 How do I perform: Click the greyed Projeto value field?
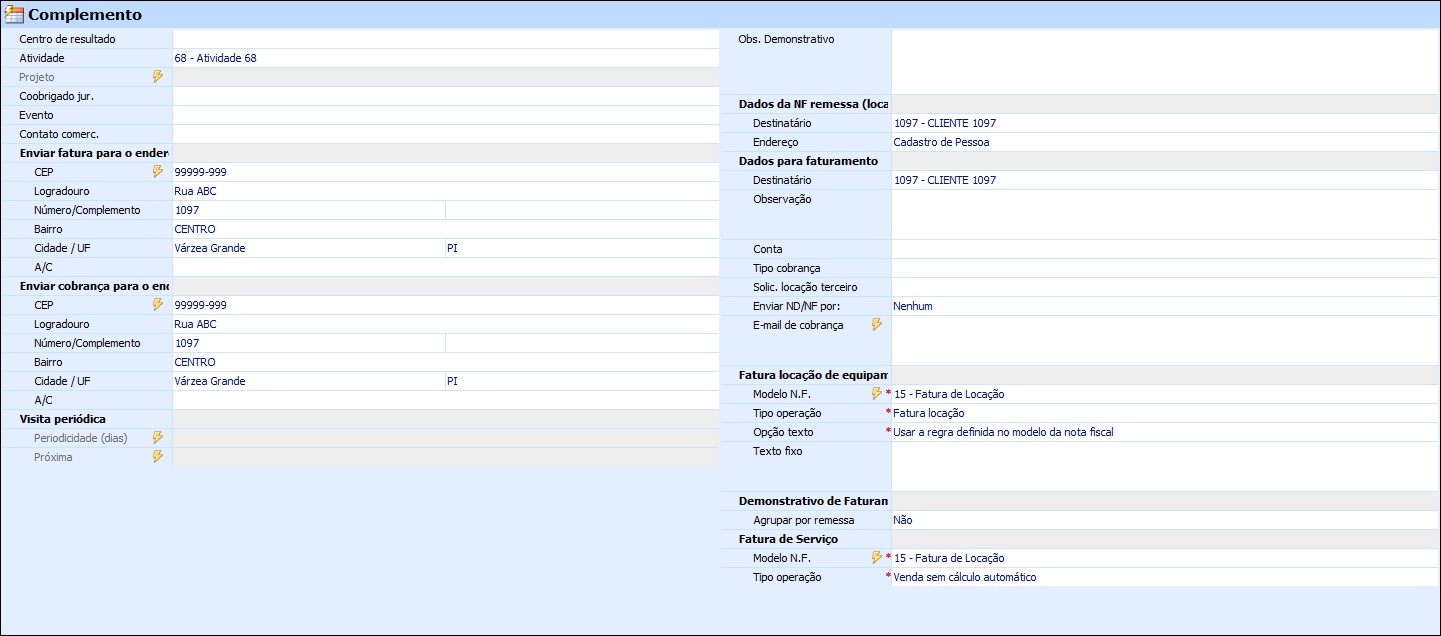pyautogui.click(x=446, y=77)
